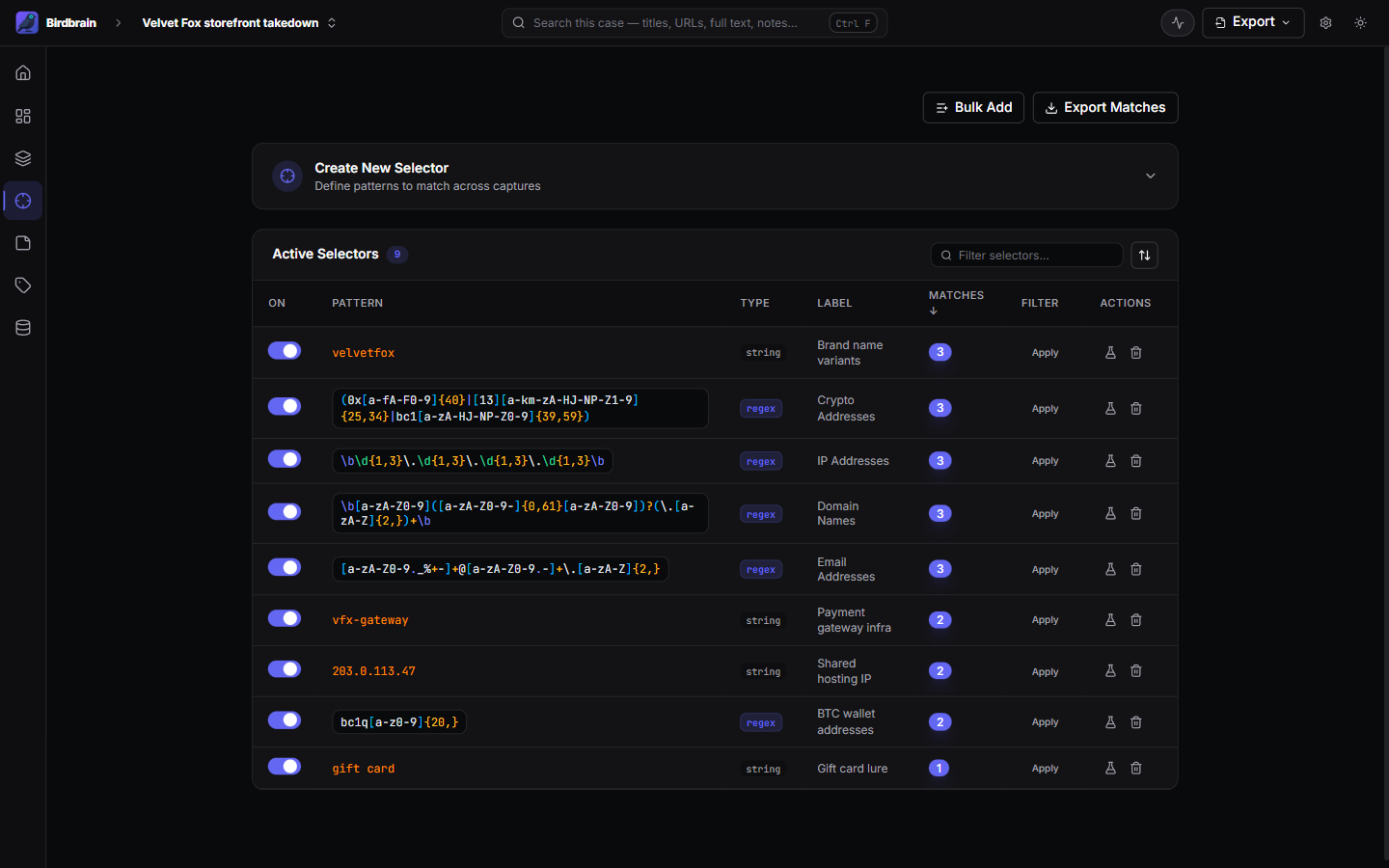Apply filter for Brand name variants
Viewport: 1389px width, 868px height.
1046,353
